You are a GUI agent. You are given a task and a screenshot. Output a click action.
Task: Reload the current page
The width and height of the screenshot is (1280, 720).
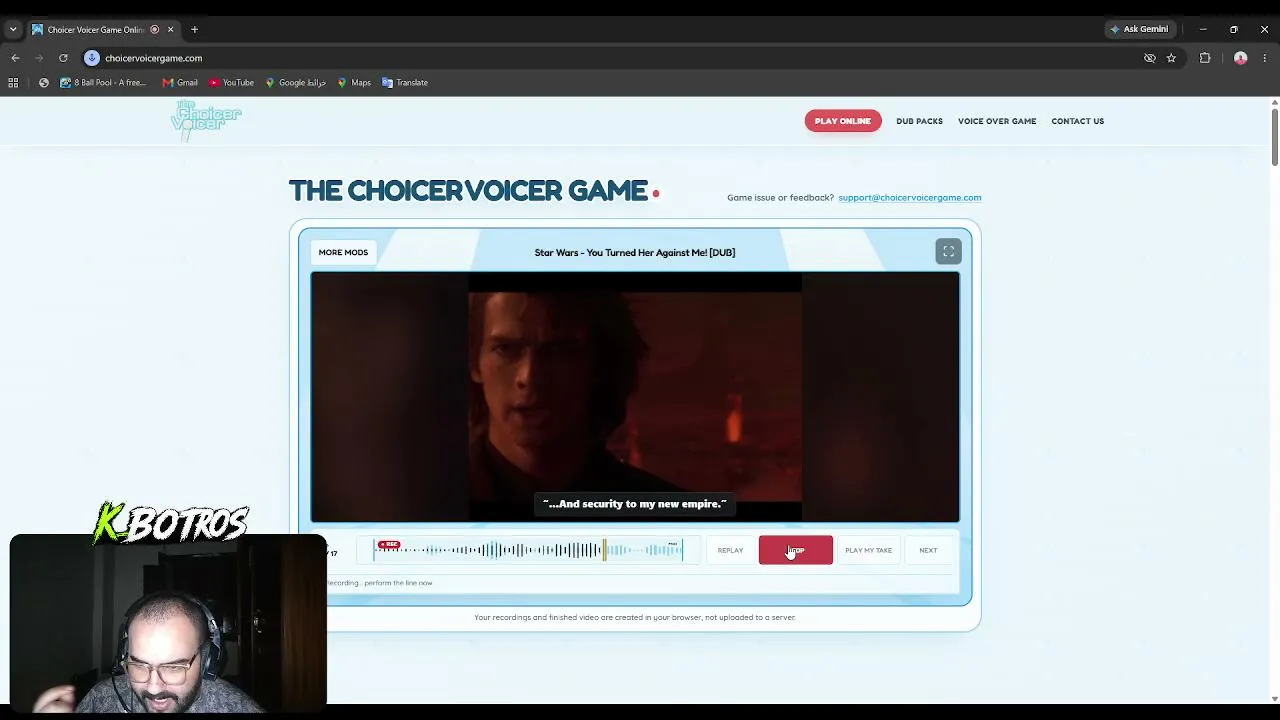(x=63, y=58)
